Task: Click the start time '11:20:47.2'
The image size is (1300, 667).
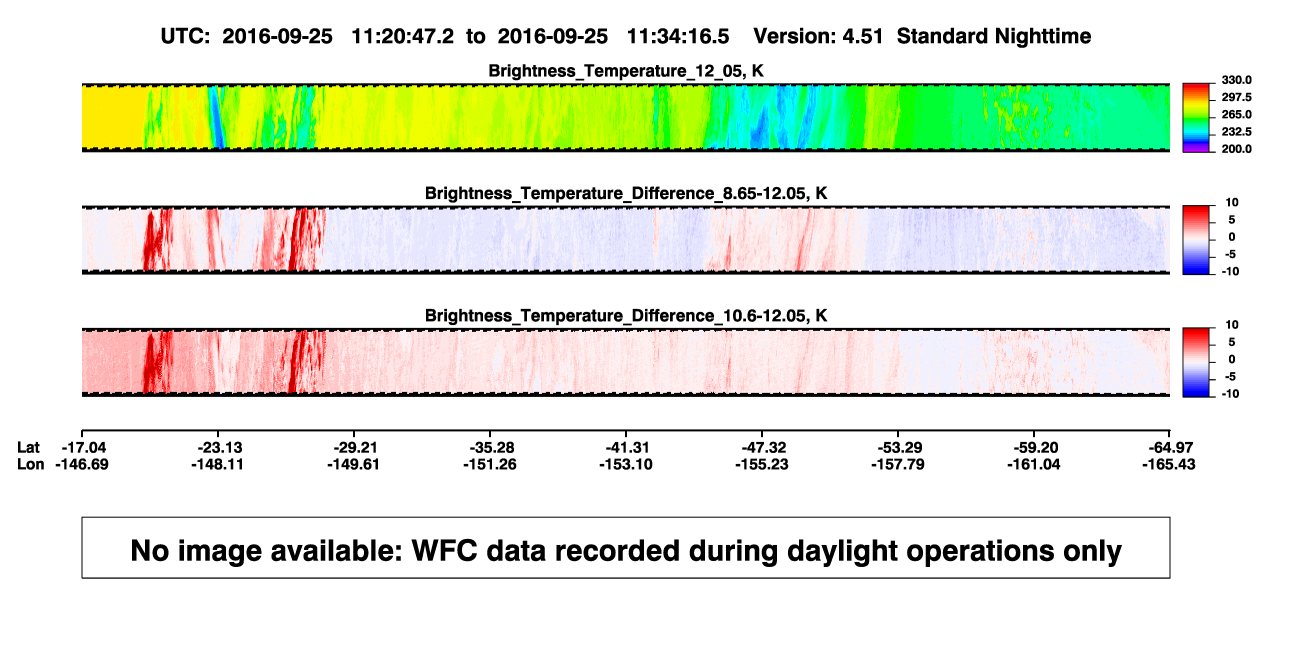Action: (x=402, y=36)
